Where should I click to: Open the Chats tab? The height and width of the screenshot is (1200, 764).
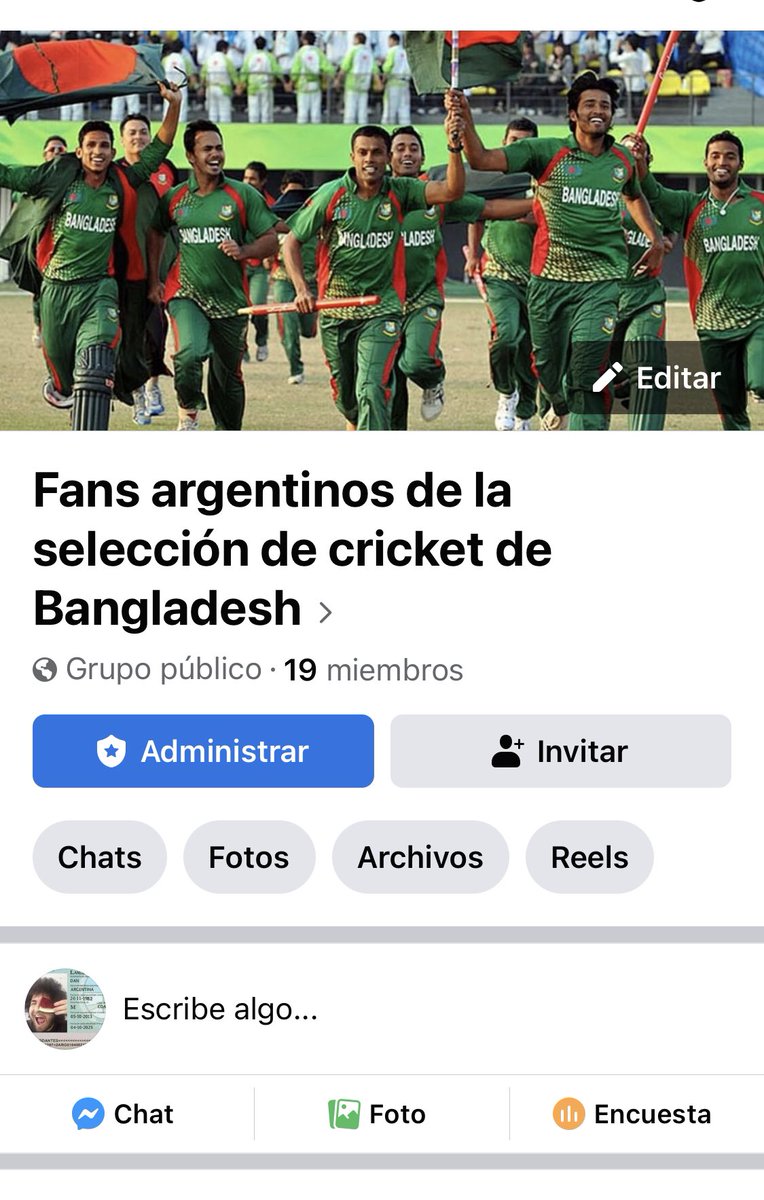pyautogui.click(x=100, y=857)
